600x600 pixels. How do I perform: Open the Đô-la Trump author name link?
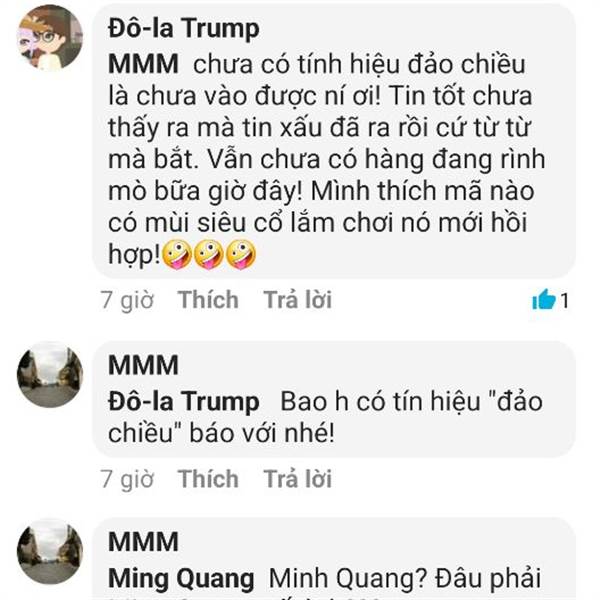[184, 29]
